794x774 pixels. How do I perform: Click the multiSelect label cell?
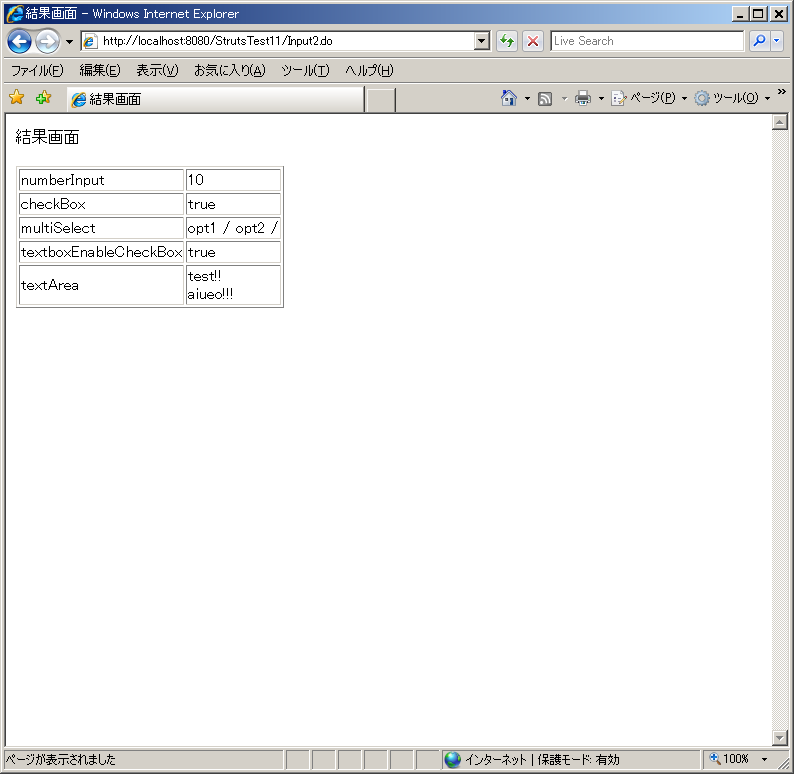point(101,228)
